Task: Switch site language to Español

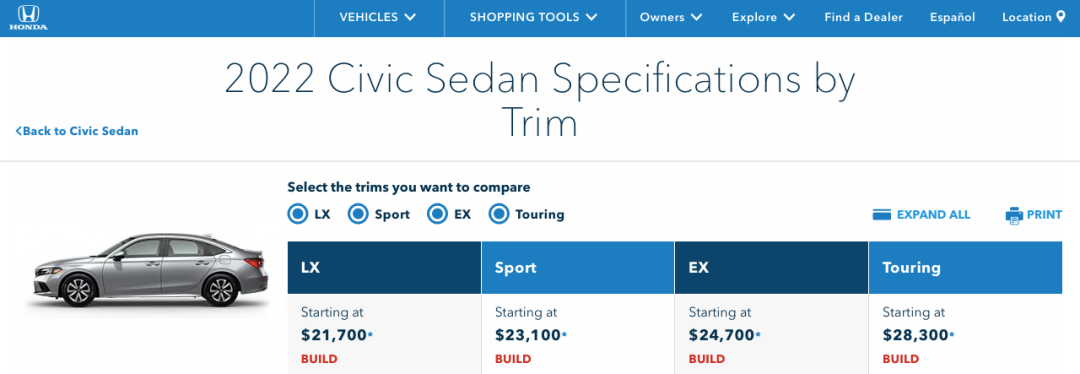Action: point(953,18)
